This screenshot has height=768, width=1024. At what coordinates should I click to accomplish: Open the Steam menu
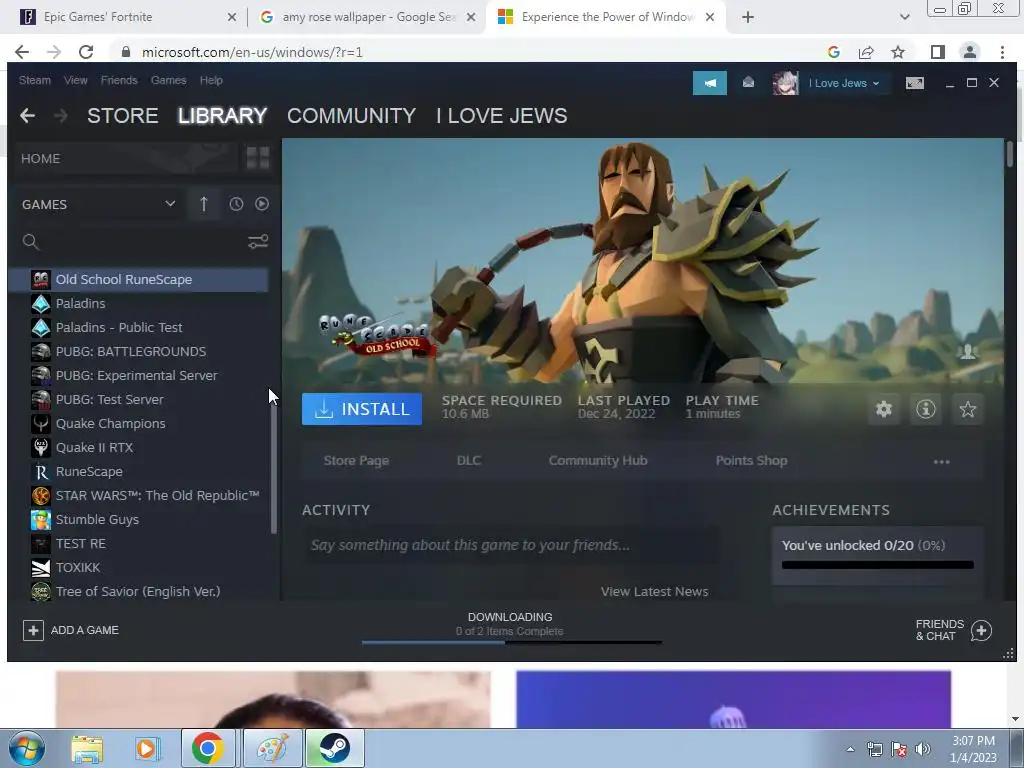[x=35, y=80]
